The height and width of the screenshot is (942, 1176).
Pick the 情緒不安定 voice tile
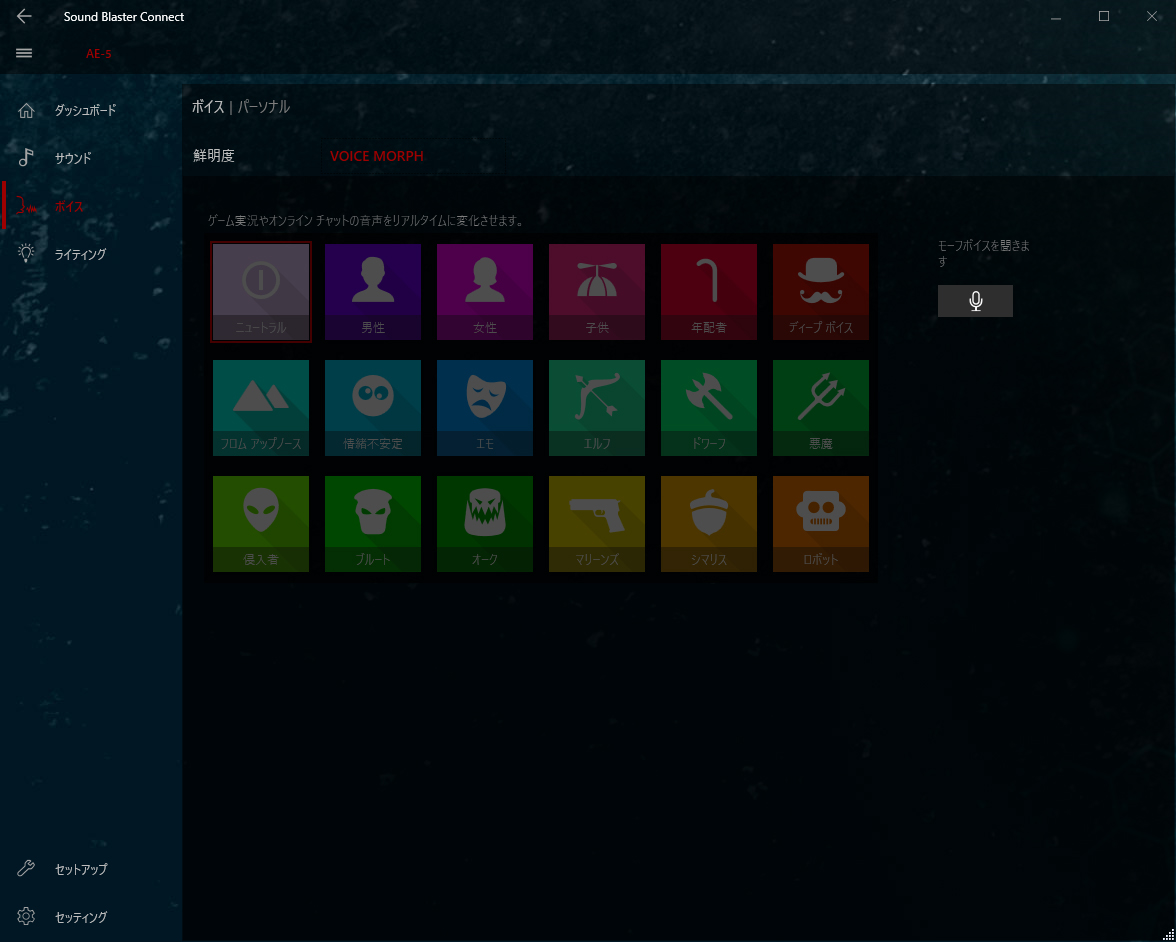[373, 408]
